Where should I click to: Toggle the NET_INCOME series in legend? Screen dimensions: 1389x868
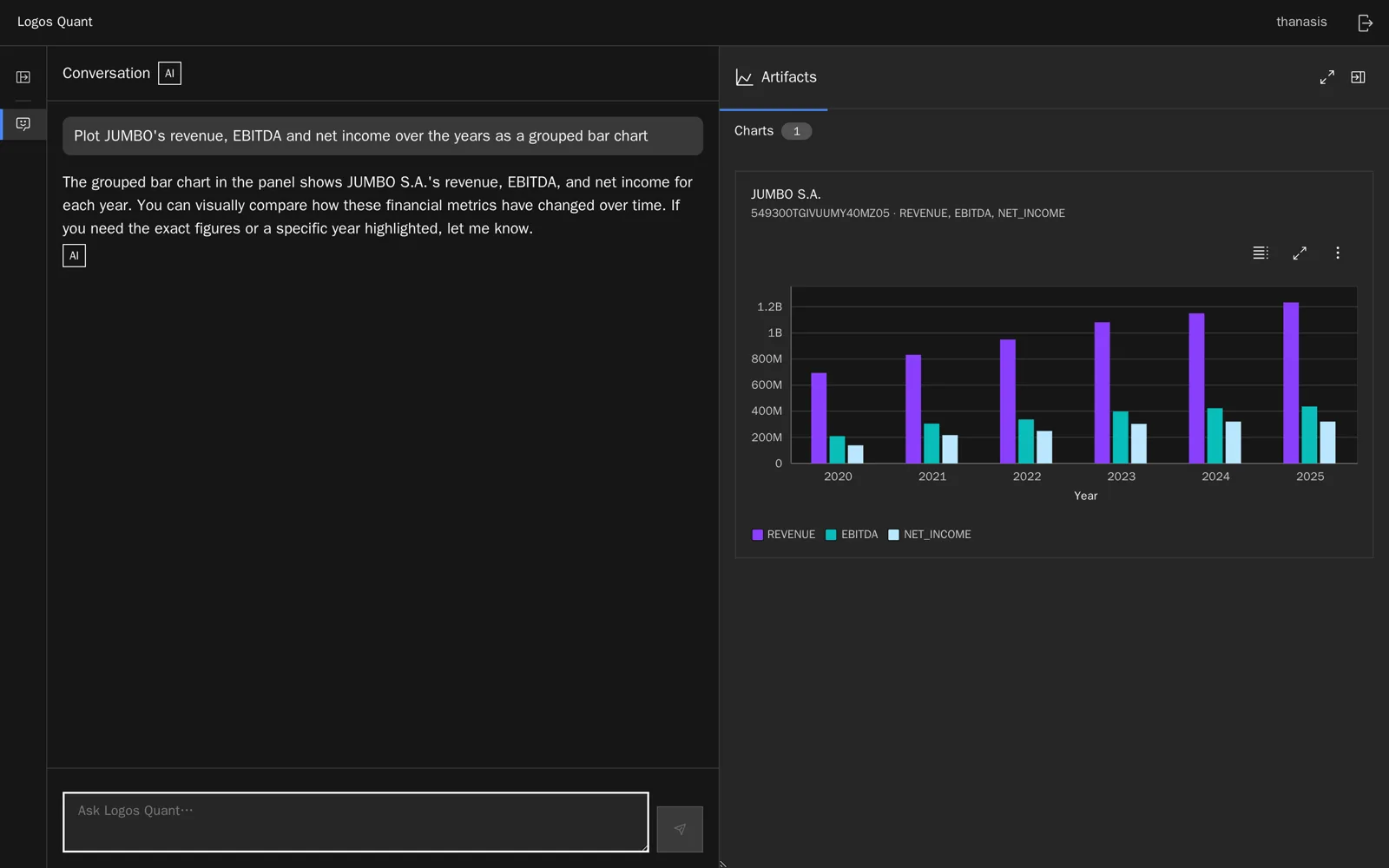coord(930,535)
